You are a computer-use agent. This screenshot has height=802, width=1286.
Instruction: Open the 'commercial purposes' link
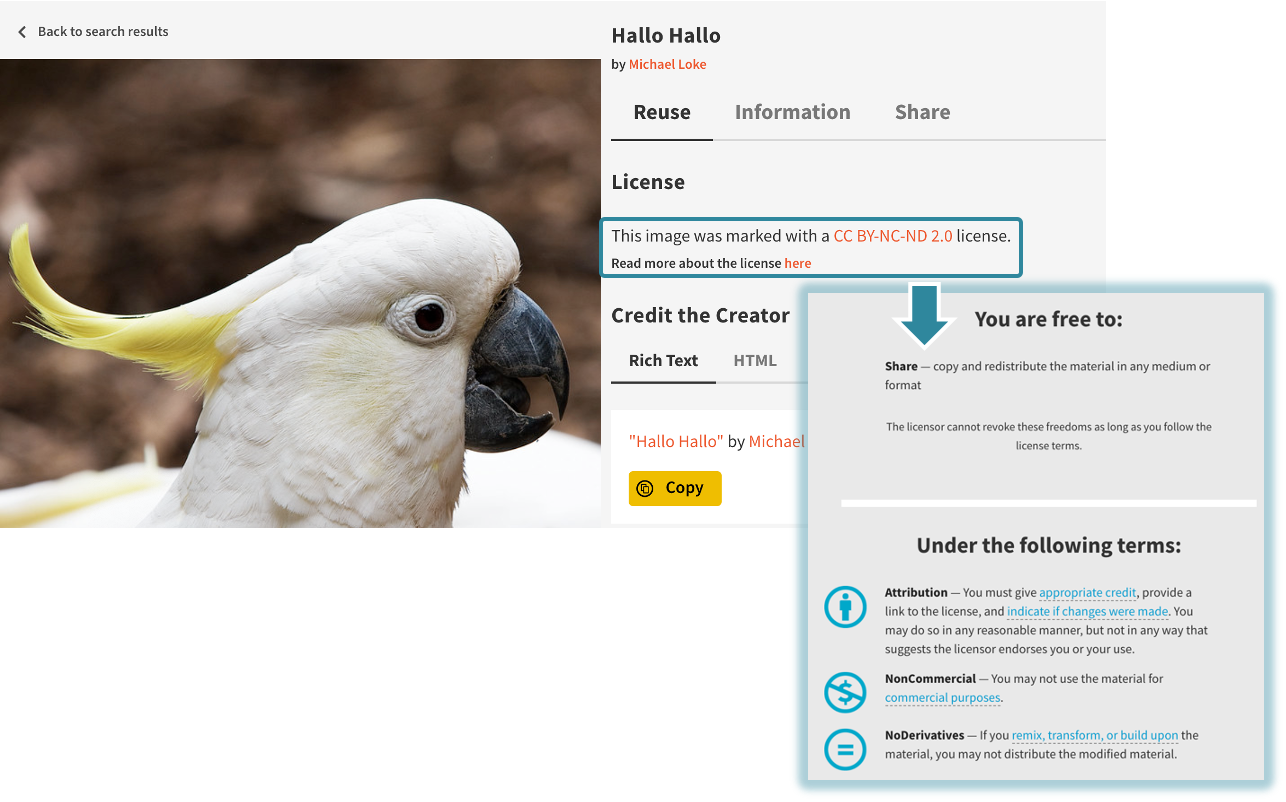[943, 698]
